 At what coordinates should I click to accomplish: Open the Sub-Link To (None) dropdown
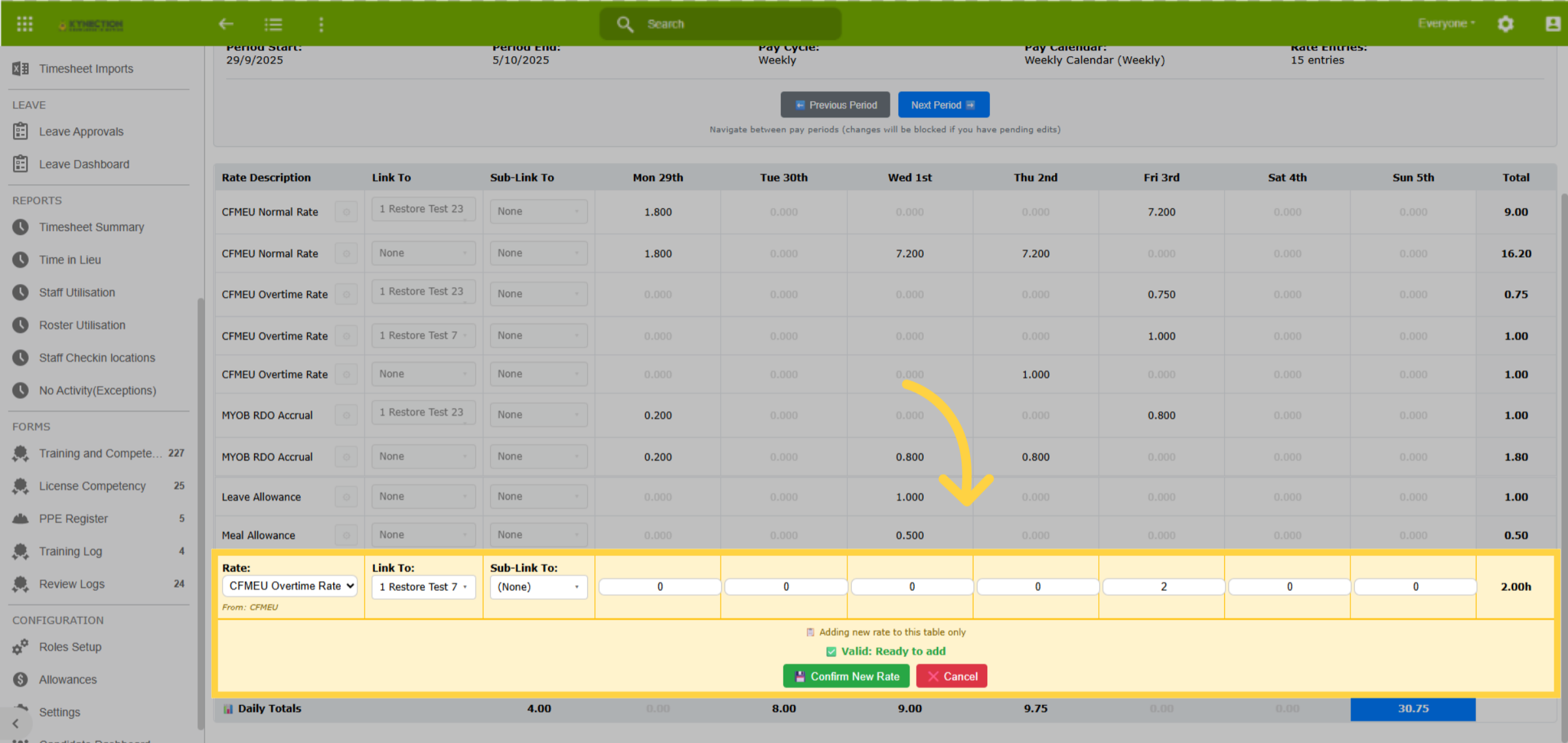538,587
